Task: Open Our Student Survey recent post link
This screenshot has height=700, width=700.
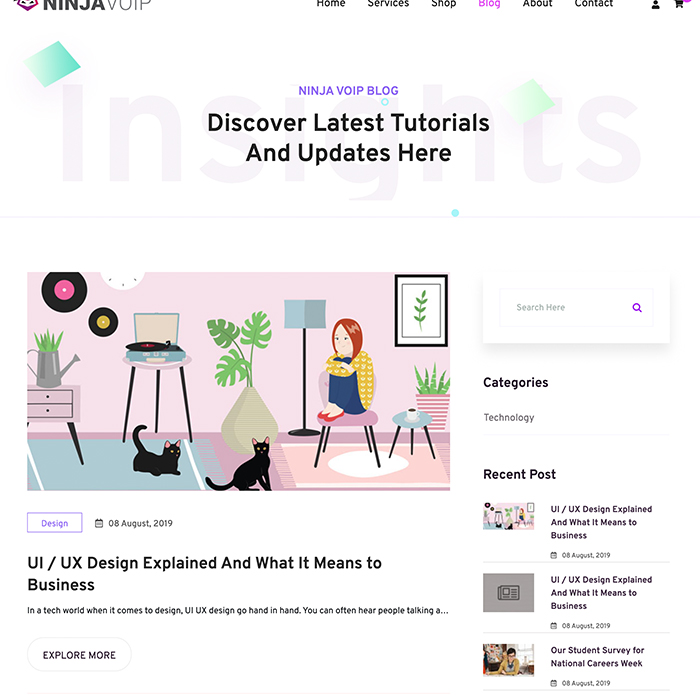Action: 597,657
